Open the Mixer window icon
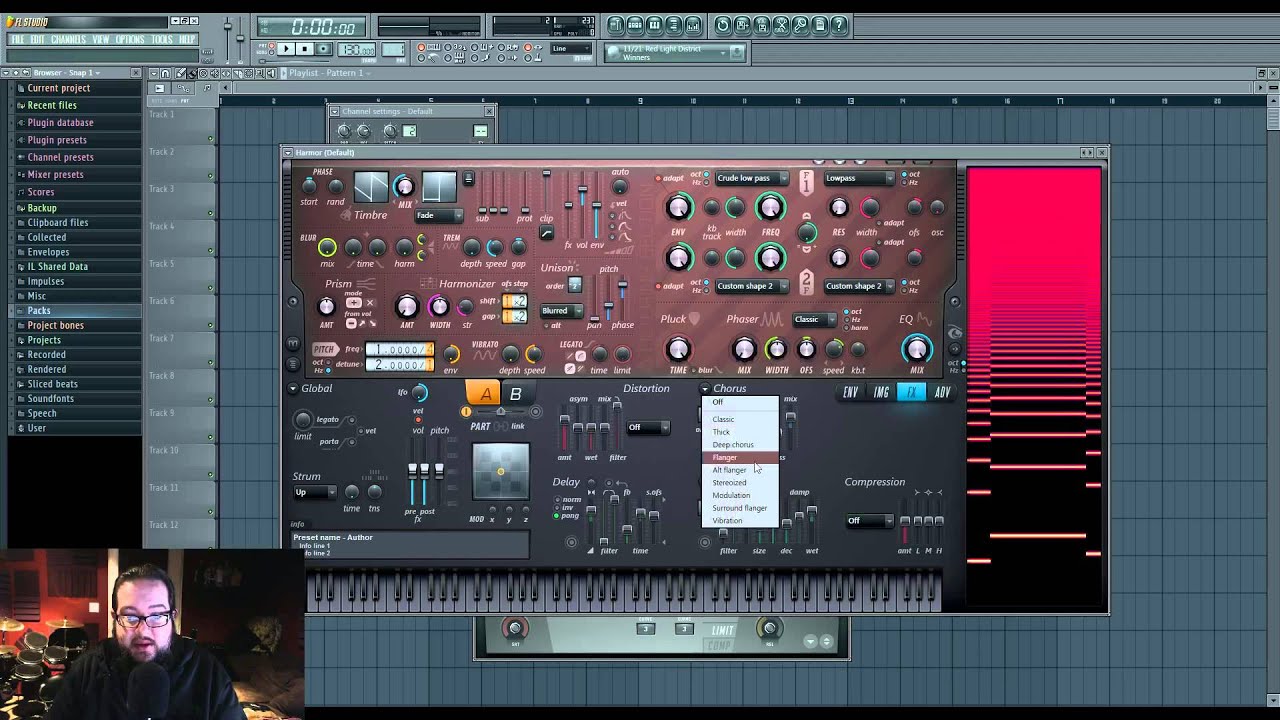Image resolution: width=1280 pixels, height=720 pixels. tap(694, 25)
